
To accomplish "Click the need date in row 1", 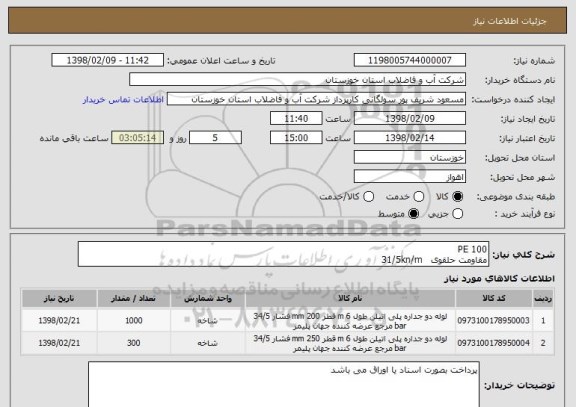I will (59, 320).
